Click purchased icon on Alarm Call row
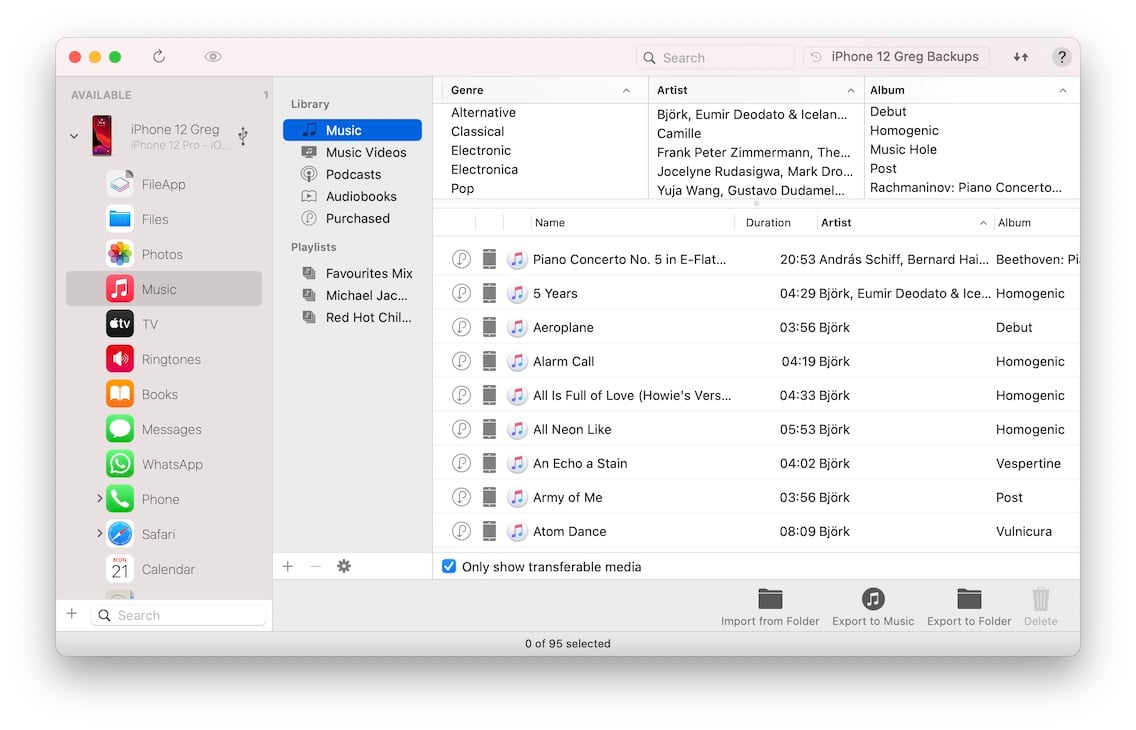The width and height of the screenshot is (1136, 730). tap(461, 361)
